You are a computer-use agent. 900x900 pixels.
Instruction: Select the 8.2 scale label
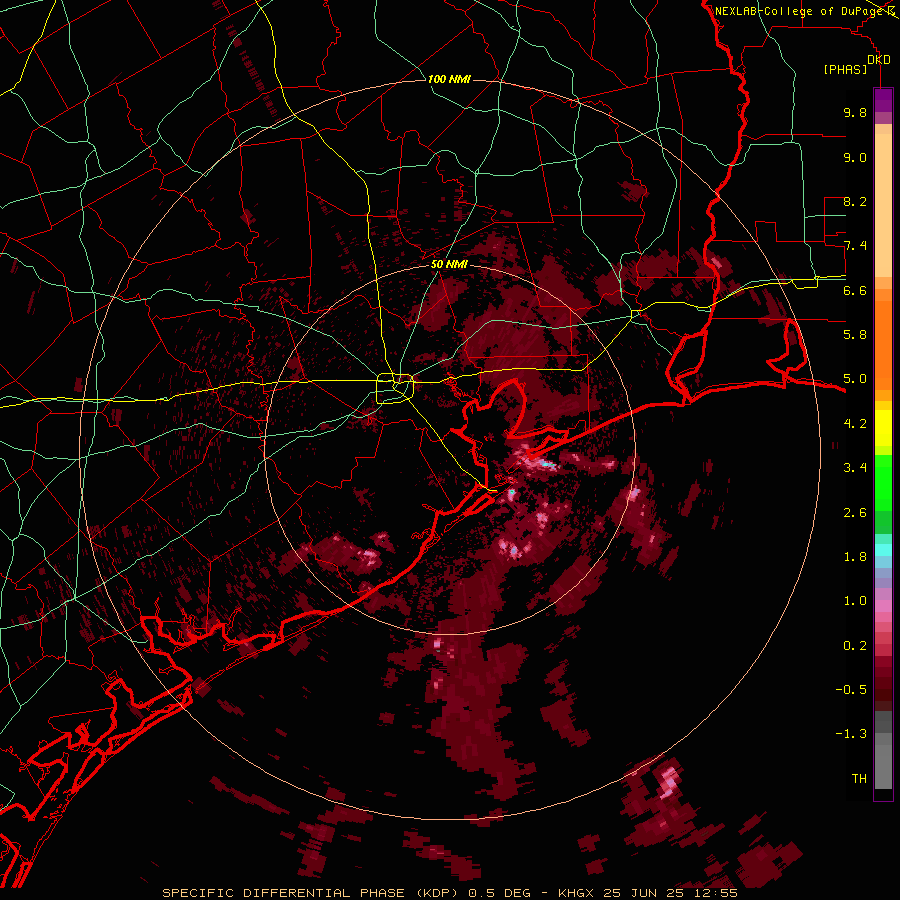click(855, 201)
